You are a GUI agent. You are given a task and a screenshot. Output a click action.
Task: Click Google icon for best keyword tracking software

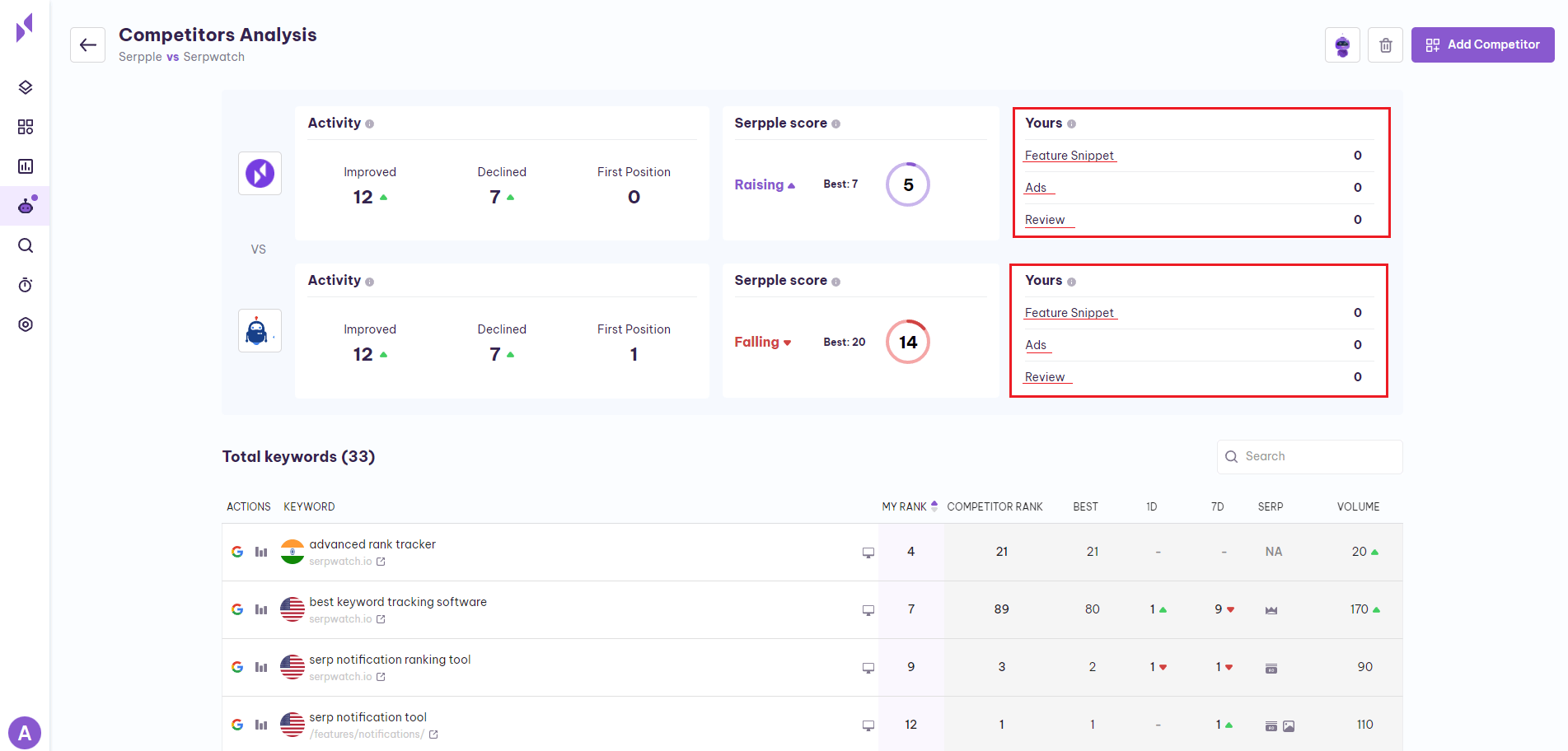[237, 609]
